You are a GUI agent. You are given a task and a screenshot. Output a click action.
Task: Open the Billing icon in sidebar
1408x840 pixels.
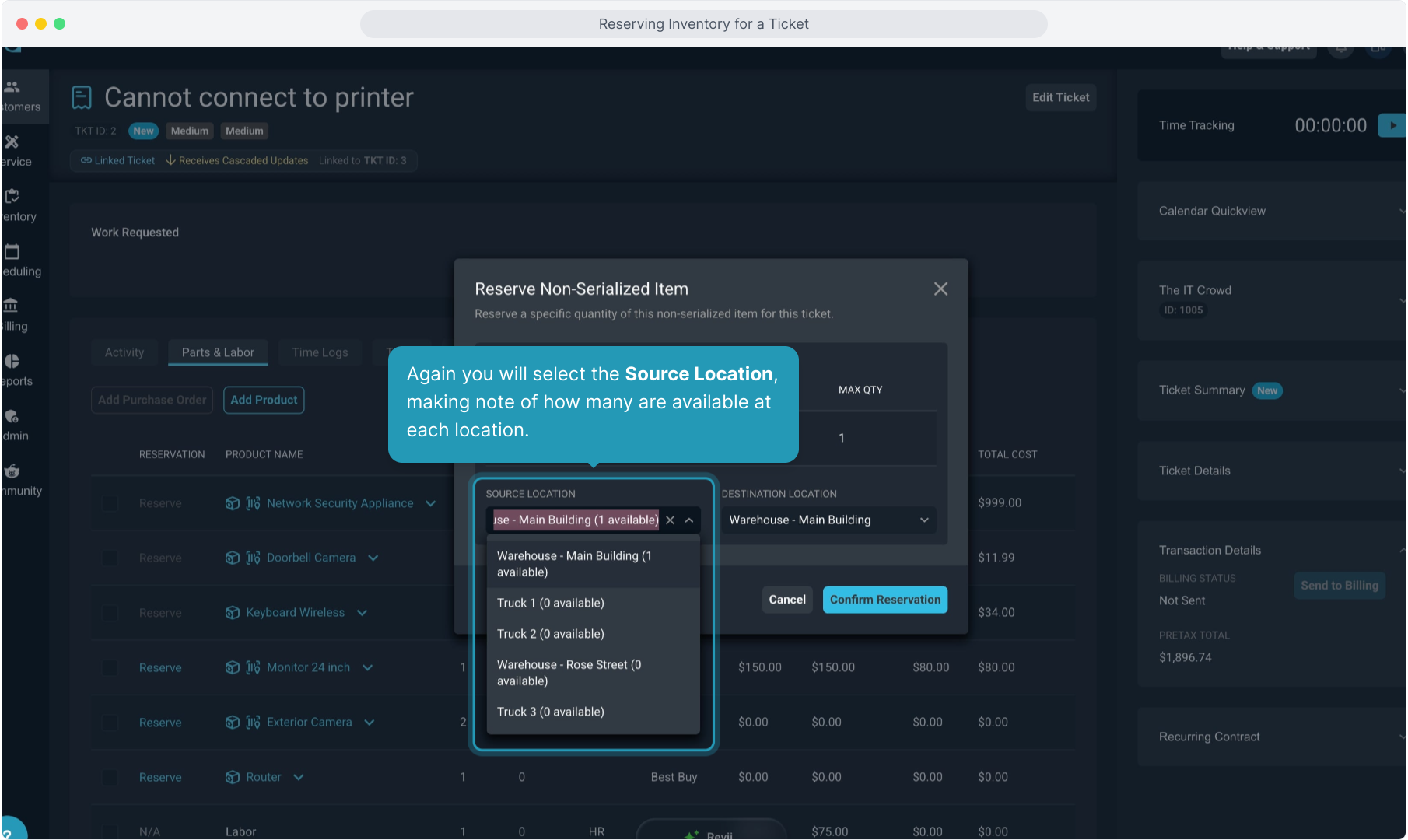[11, 306]
